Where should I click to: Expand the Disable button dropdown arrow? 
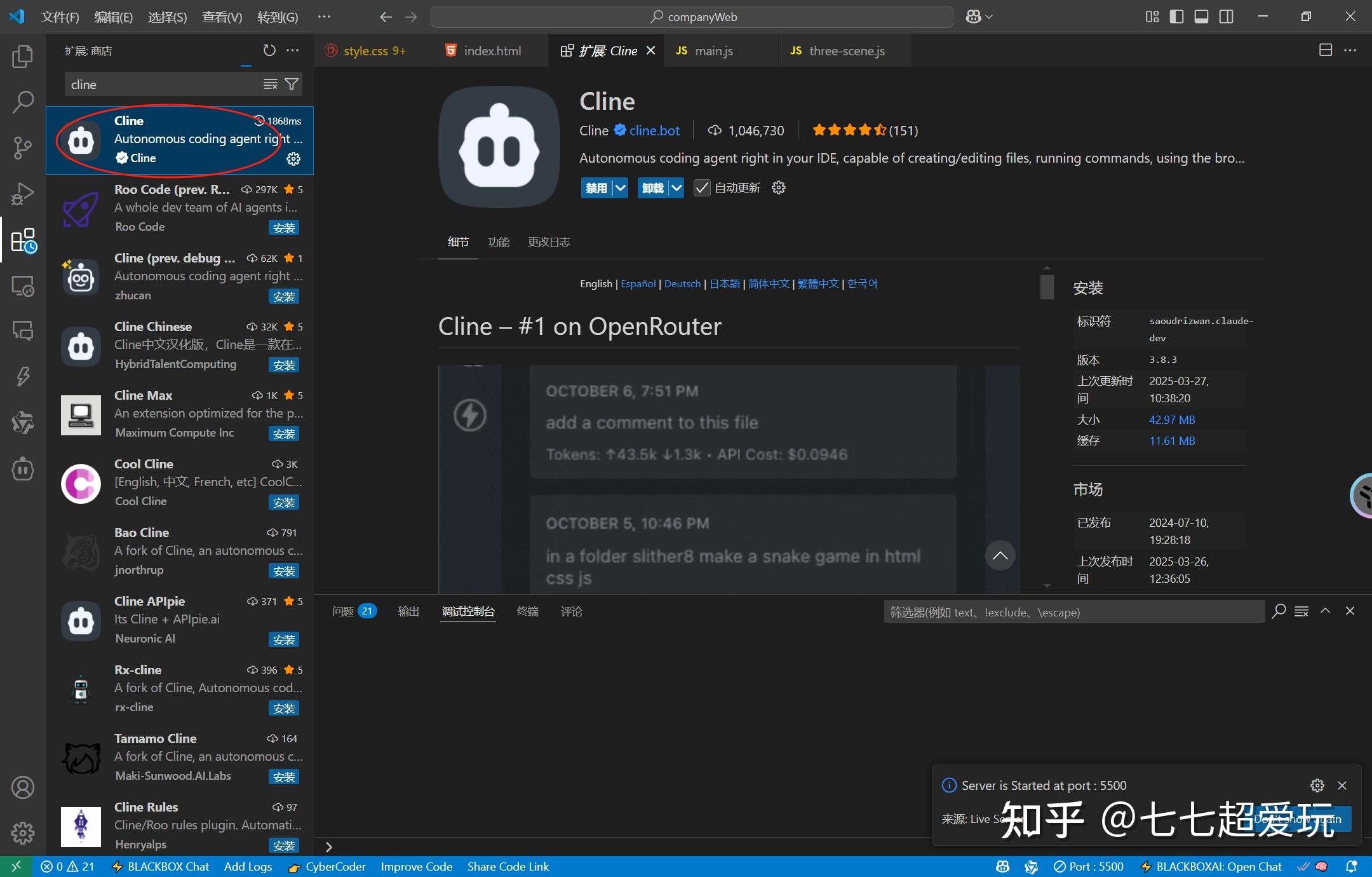[x=621, y=187]
